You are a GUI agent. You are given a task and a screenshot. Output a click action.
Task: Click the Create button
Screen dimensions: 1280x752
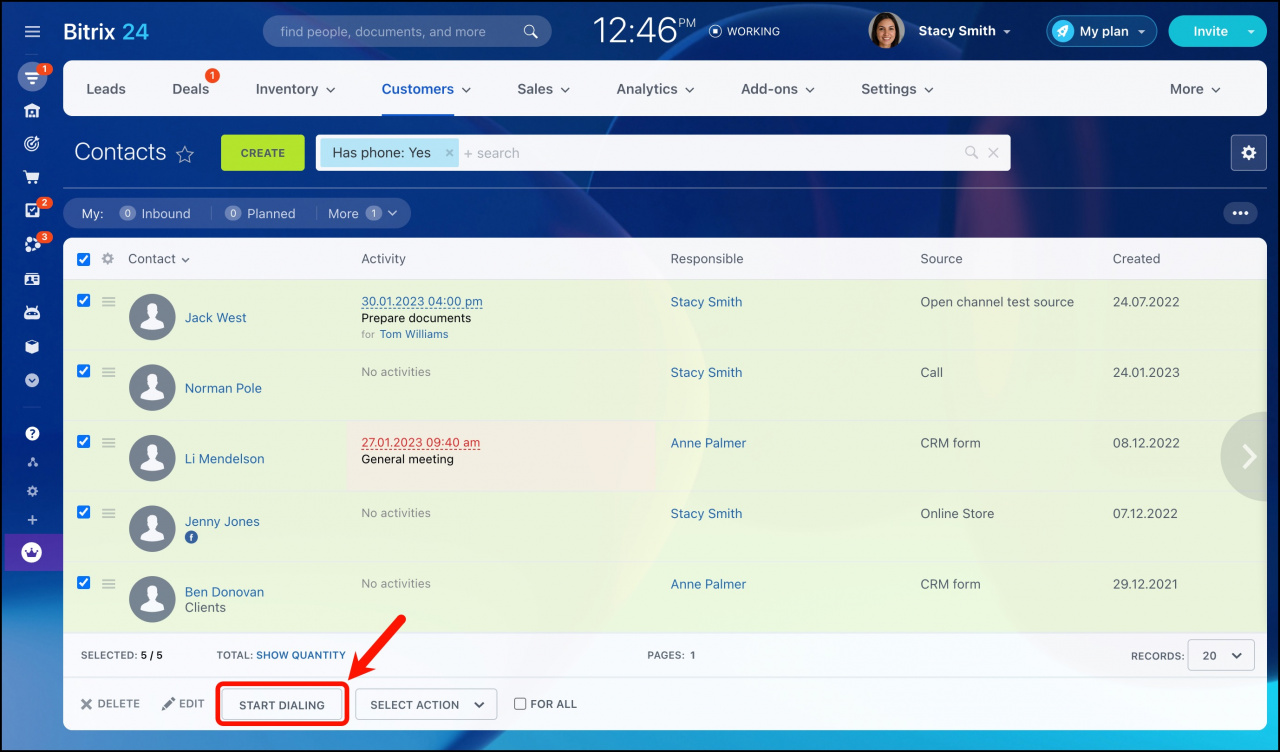[x=263, y=153]
